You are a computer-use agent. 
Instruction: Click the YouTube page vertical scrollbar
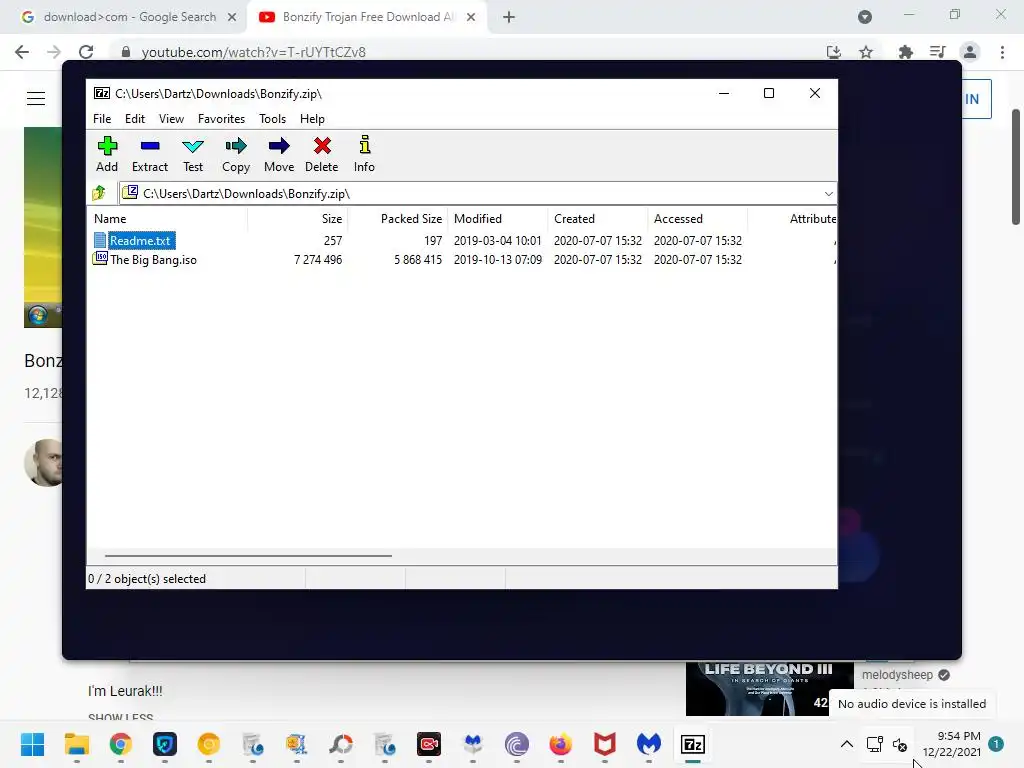pyautogui.click(x=1016, y=167)
